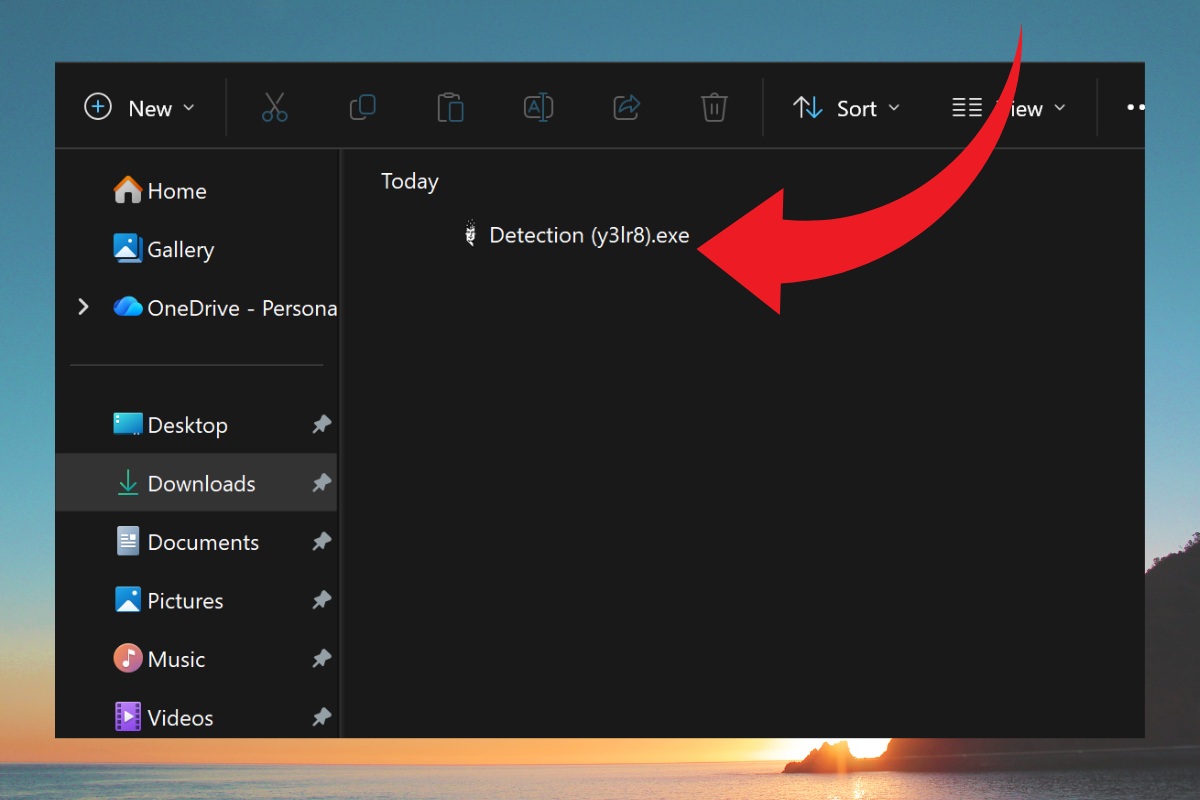Click the Delete trash can icon
This screenshot has height=800, width=1200.
(x=714, y=108)
